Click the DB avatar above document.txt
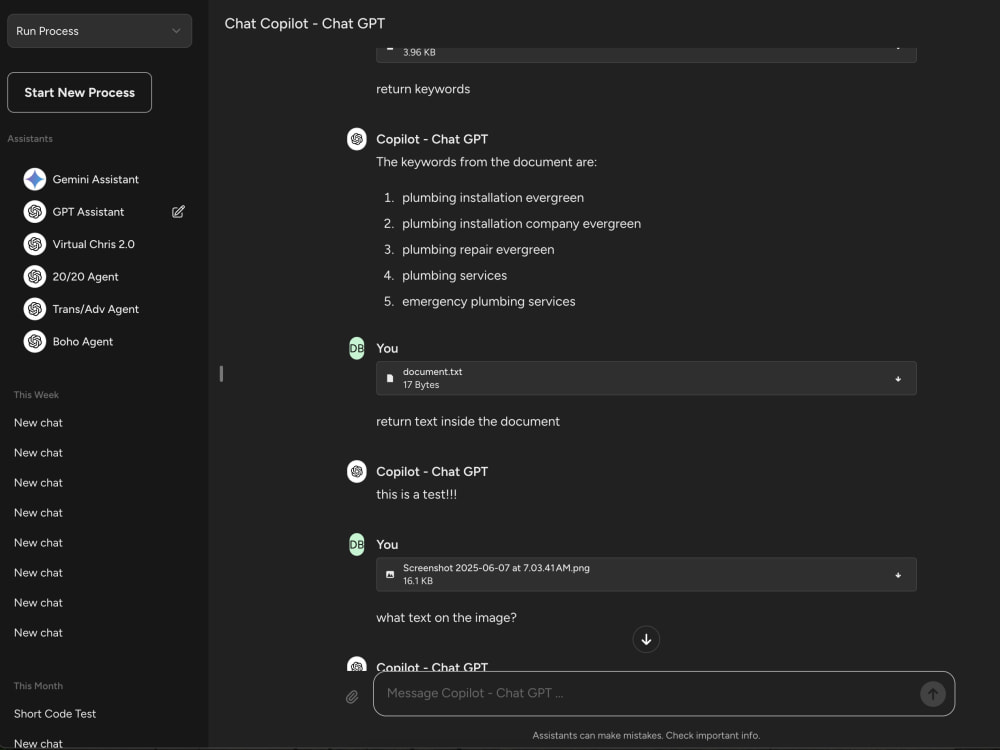Image resolution: width=1000 pixels, height=750 pixels. pyautogui.click(x=357, y=348)
